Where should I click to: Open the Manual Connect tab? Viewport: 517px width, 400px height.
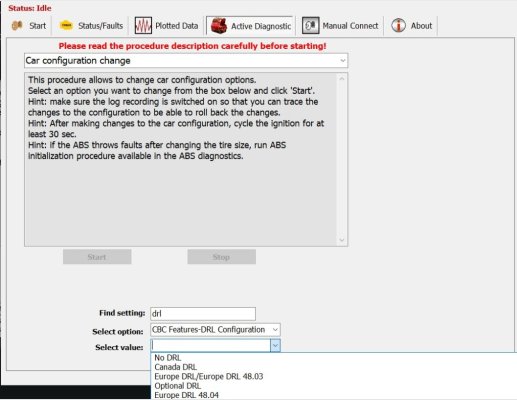click(x=350, y=26)
